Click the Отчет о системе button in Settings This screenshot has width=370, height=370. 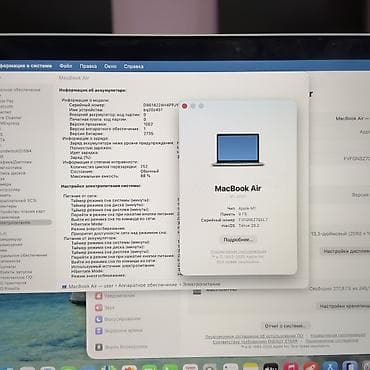point(285,326)
